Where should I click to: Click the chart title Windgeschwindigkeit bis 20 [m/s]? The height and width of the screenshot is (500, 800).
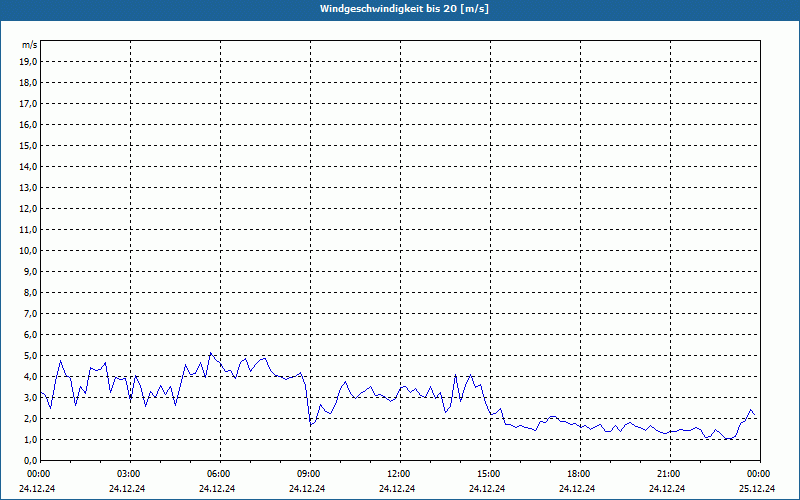click(x=404, y=9)
